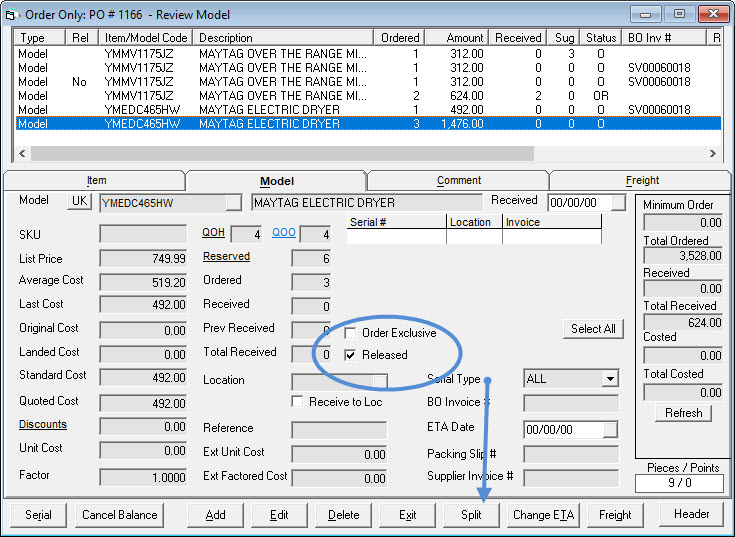Open the Location field lookup button
Screen dimensions: 735x537
380,382
